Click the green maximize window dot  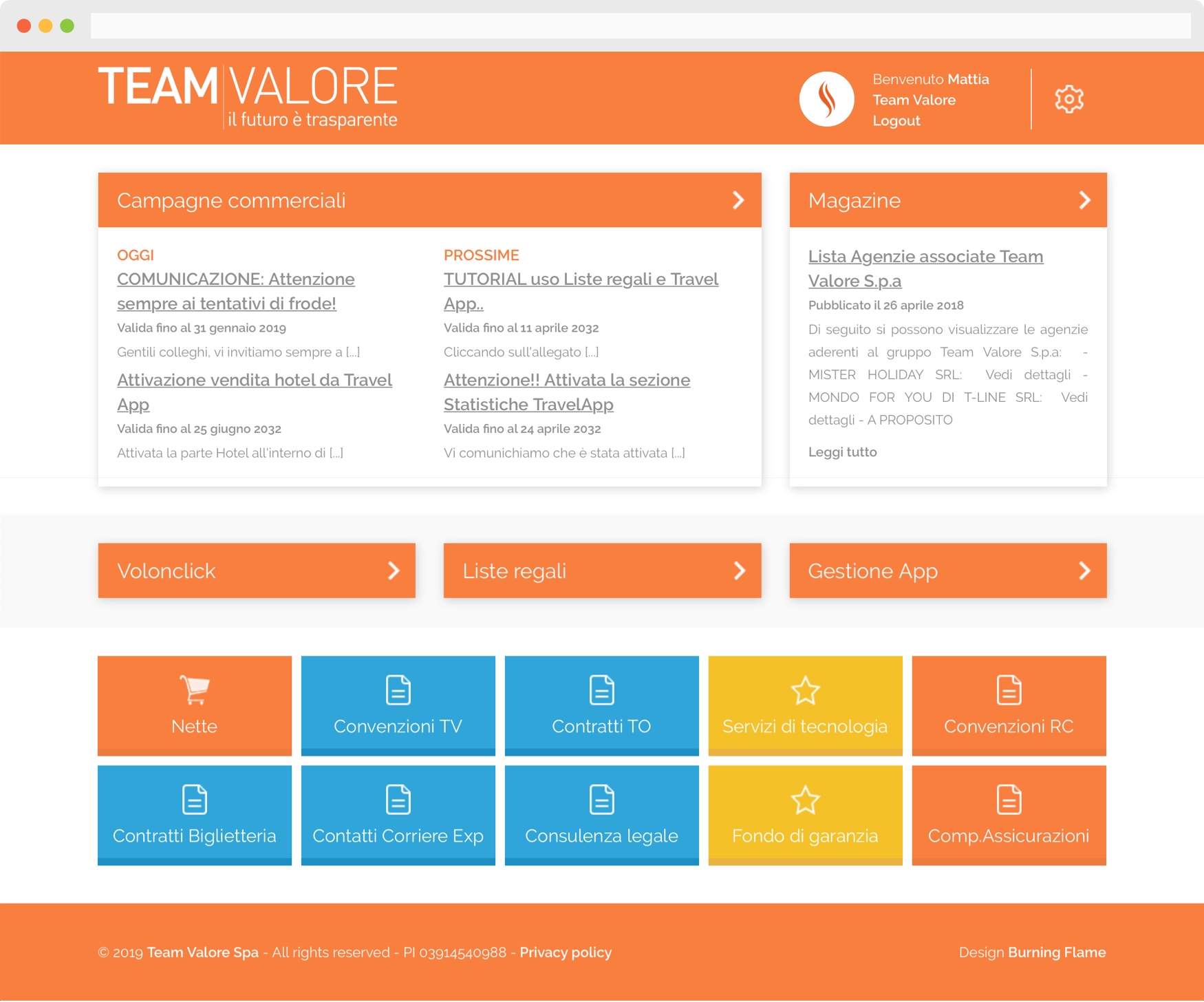(x=67, y=26)
